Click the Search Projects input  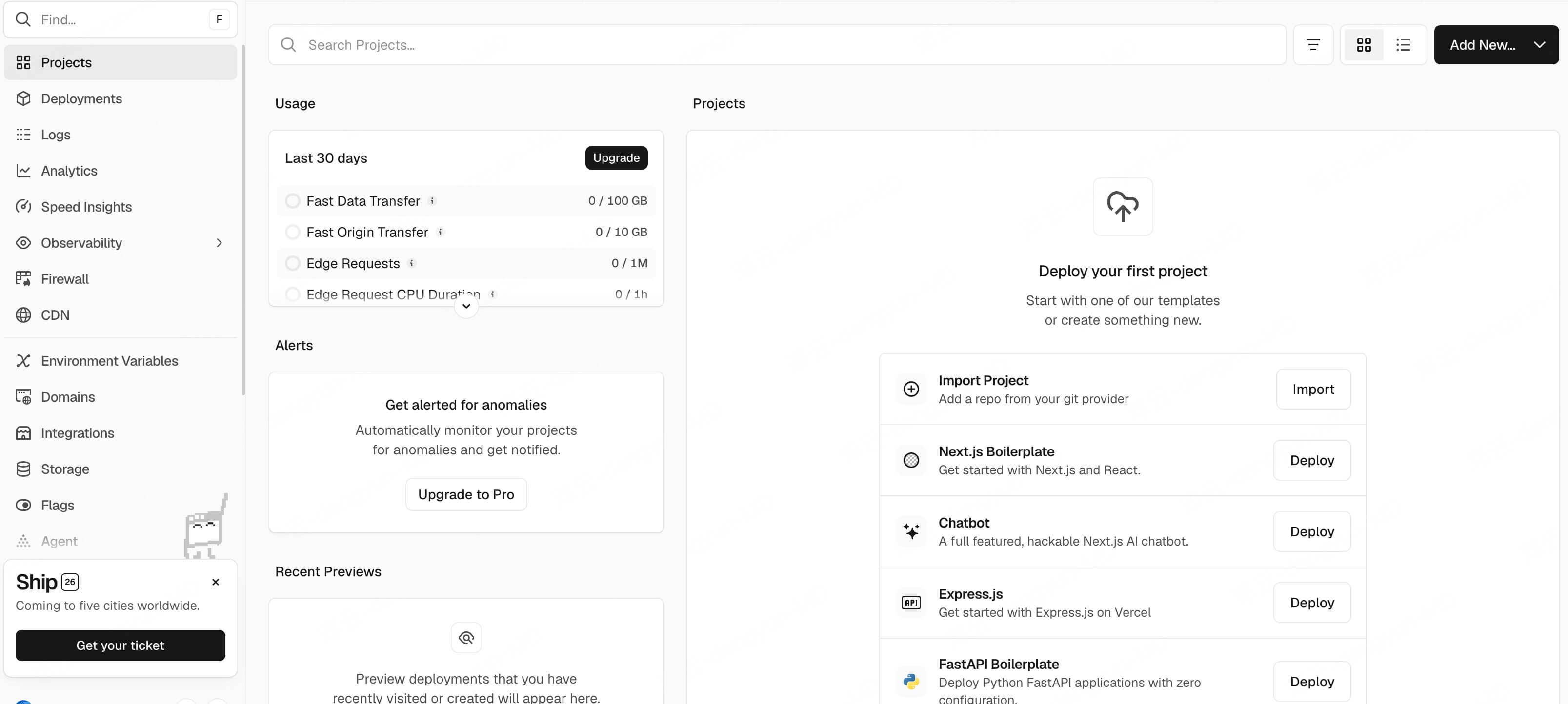(777, 45)
